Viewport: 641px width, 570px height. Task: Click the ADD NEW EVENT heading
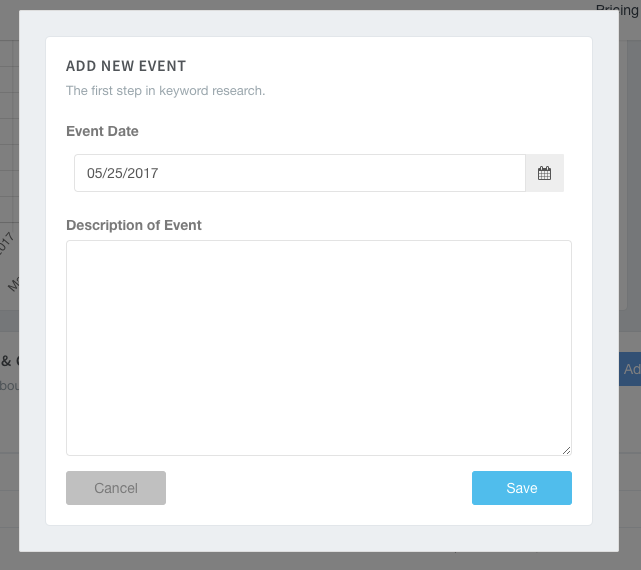click(x=126, y=66)
